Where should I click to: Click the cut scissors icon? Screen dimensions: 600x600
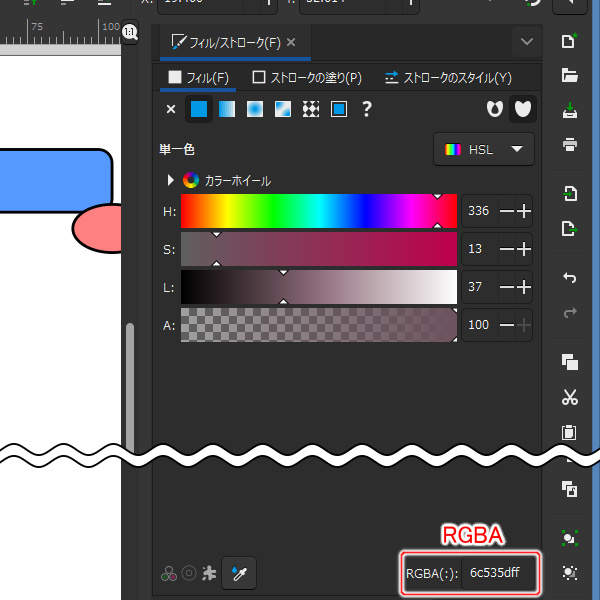pos(570,398)
